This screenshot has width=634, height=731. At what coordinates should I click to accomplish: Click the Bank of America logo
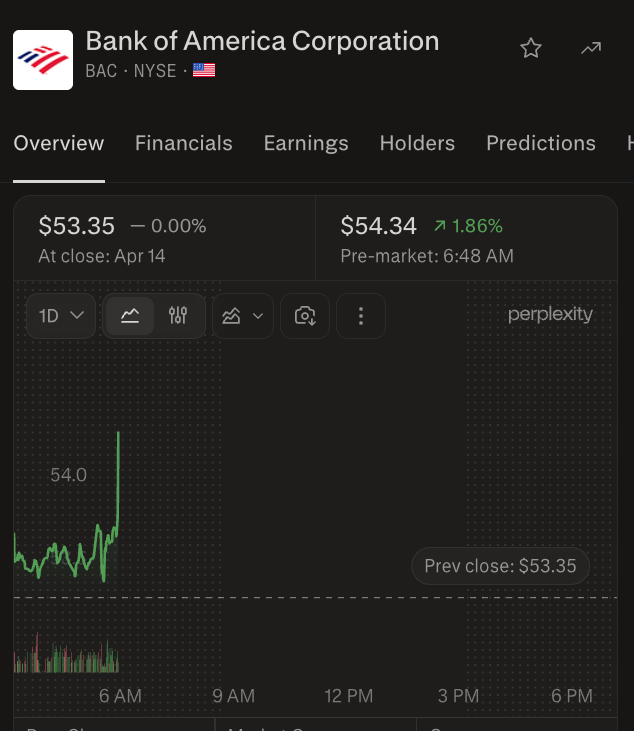pos(43,60)
